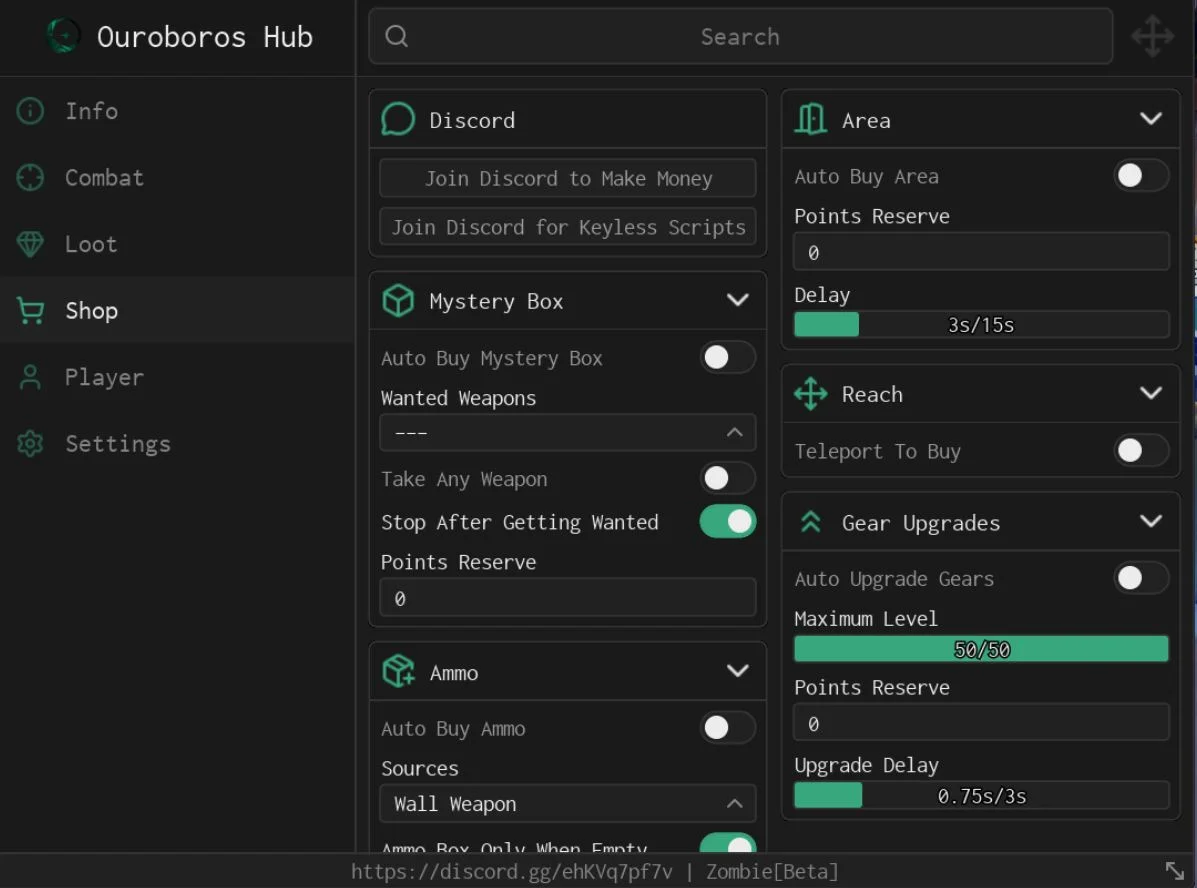
Task: Click the Ammo package icon
Action: (x=398, y=672)
